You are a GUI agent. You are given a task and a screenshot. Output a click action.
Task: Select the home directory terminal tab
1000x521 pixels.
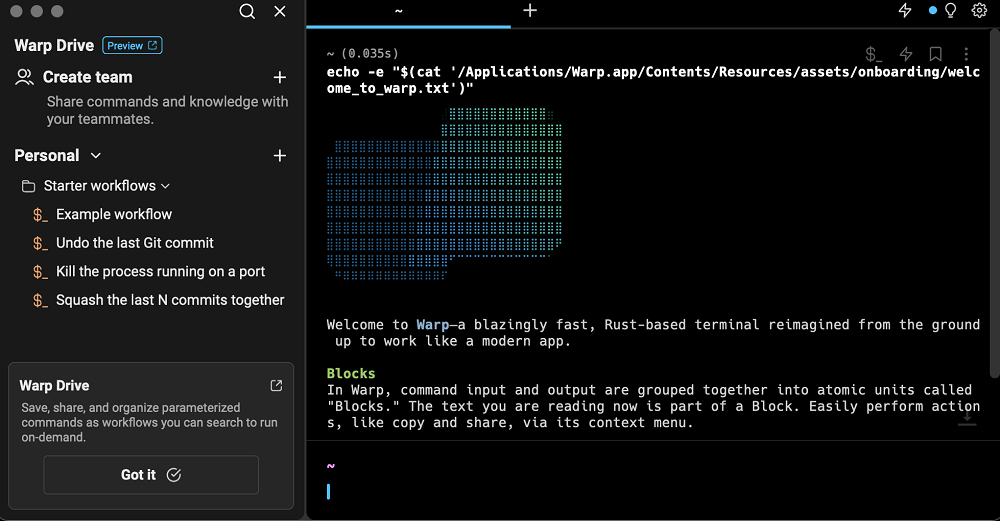click(x=408, y=12)
